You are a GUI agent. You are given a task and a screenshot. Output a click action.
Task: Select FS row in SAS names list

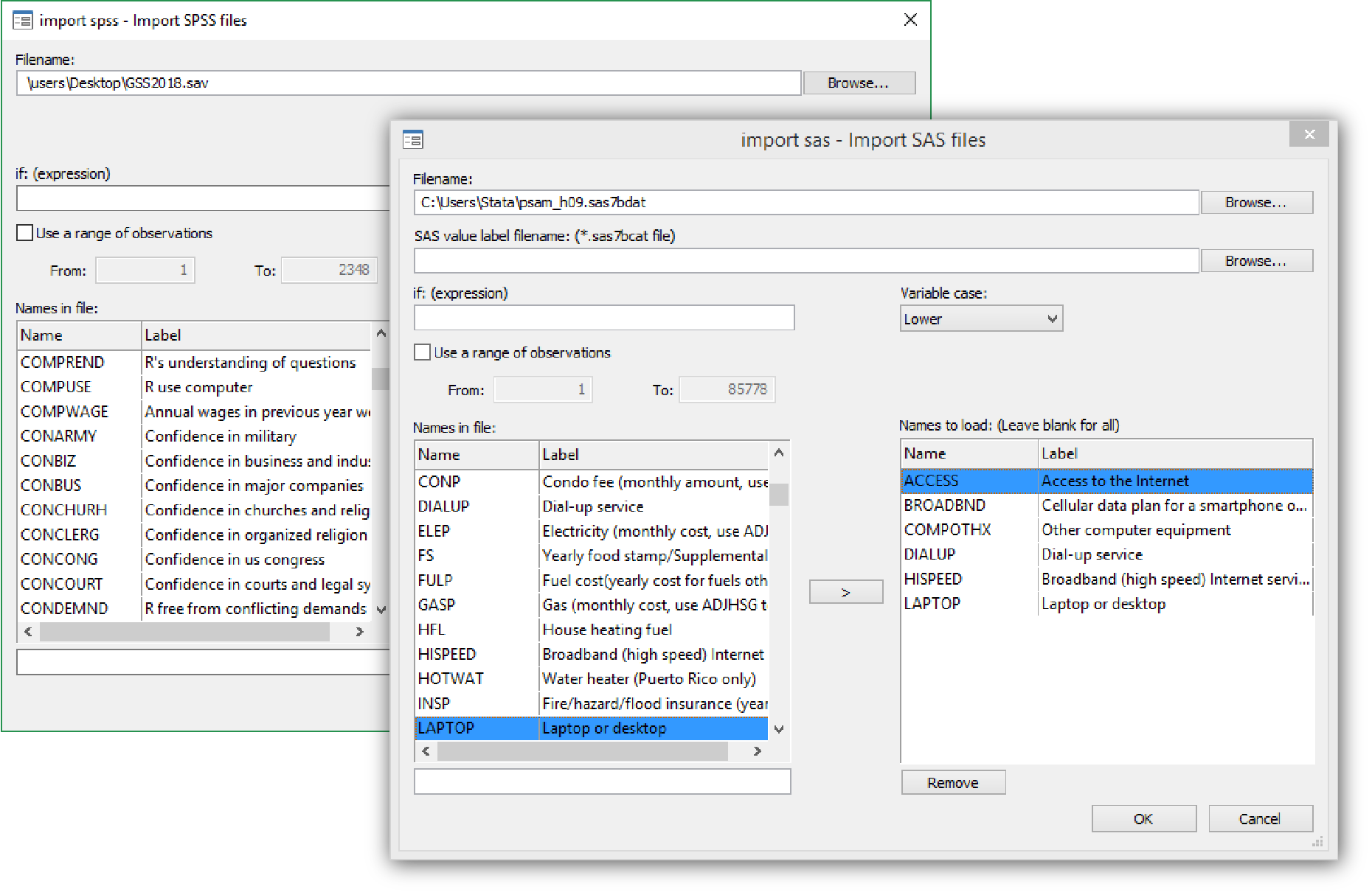(x=592, y=555)
